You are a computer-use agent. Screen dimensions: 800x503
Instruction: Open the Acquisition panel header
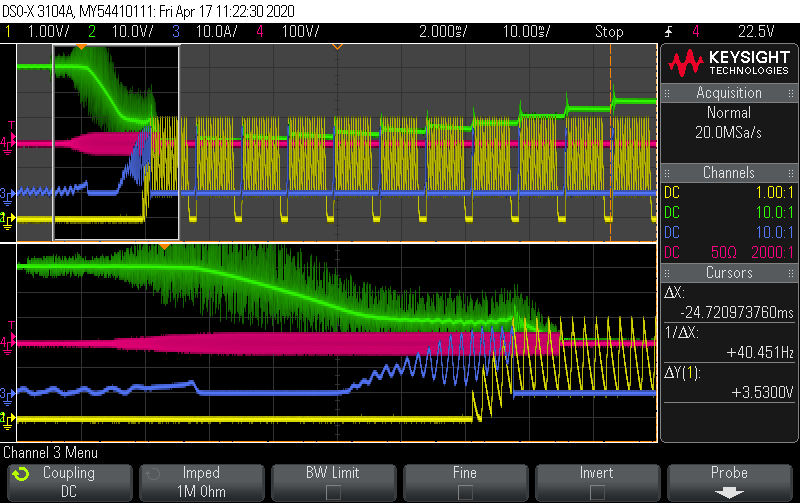click(729, 93)
